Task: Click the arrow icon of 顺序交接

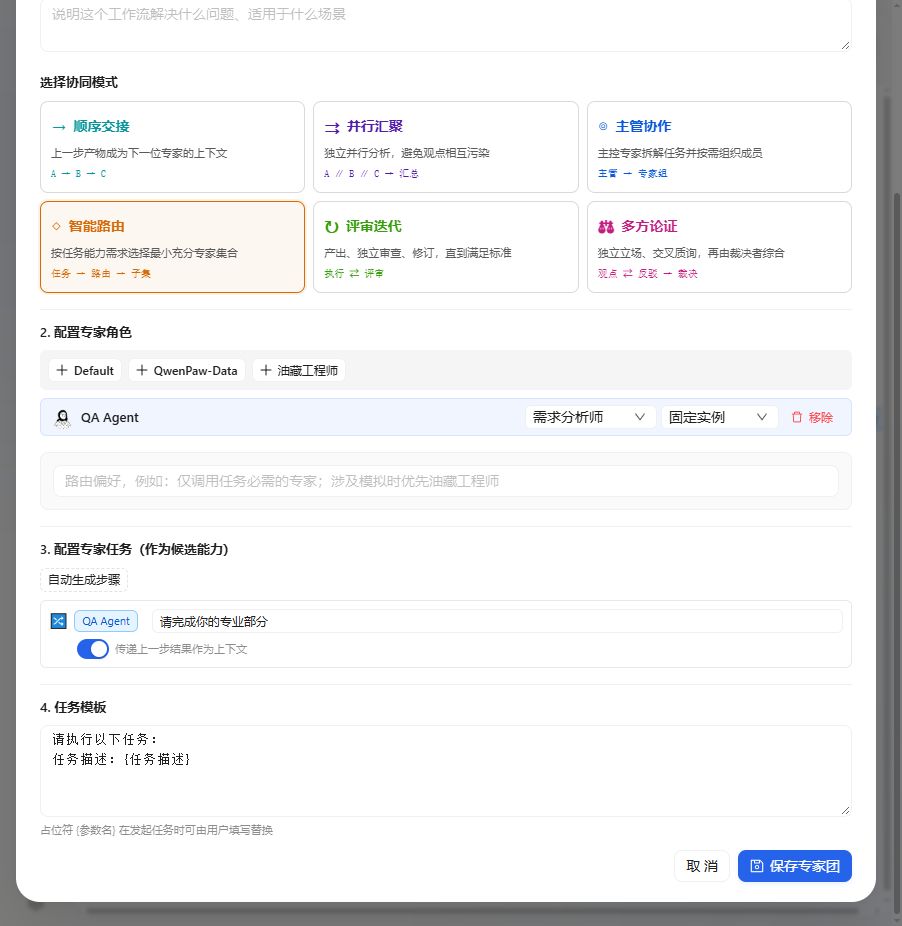Action: coord(59,127)
